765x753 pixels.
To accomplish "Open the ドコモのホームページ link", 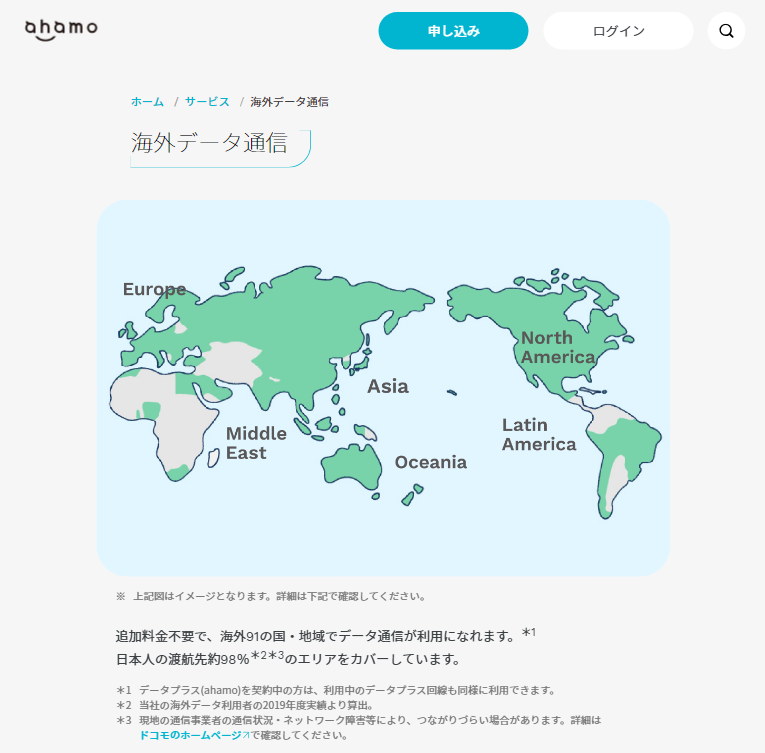I will pyautogui.click(x=194, y=735).
